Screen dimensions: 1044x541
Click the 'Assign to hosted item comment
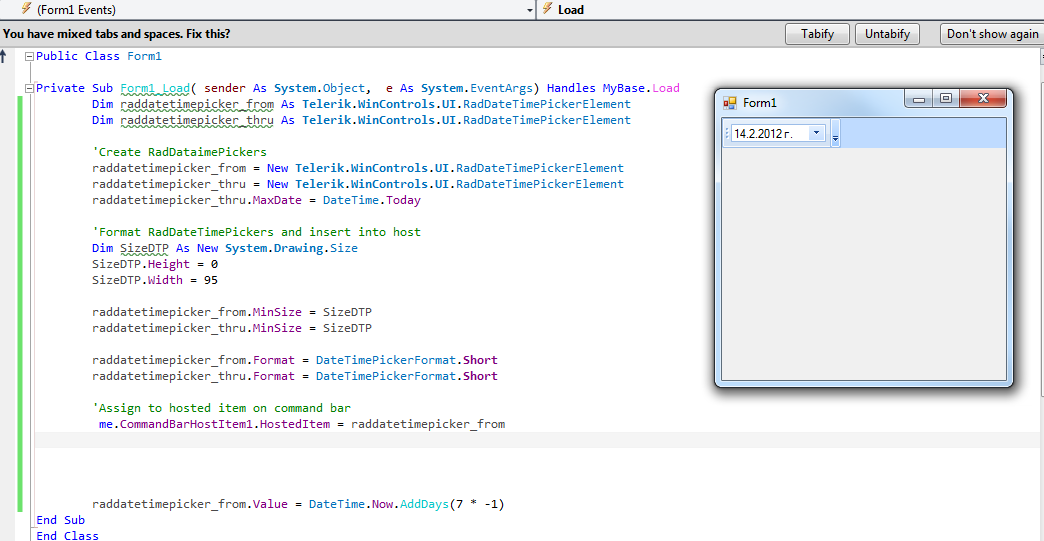click(221, 408)
